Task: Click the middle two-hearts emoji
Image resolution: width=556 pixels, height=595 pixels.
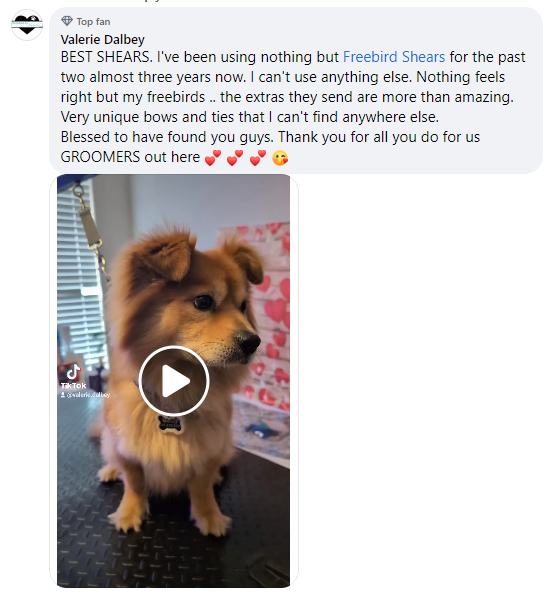Action: [x=235, y=158]
